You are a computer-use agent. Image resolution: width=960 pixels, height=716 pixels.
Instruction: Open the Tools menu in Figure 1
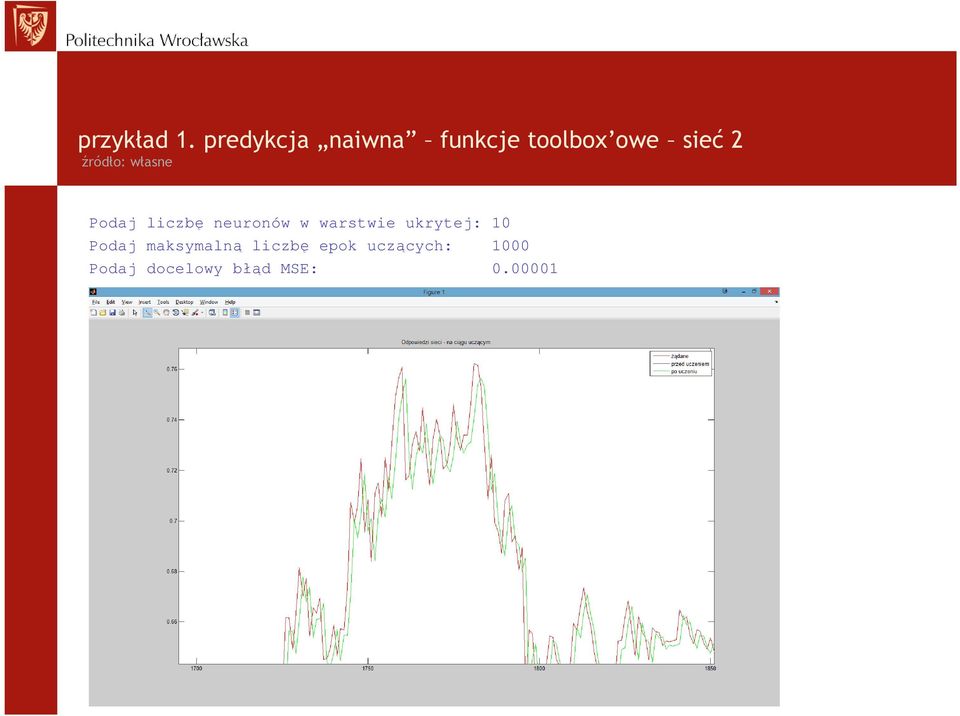click(x=163, y=302)
